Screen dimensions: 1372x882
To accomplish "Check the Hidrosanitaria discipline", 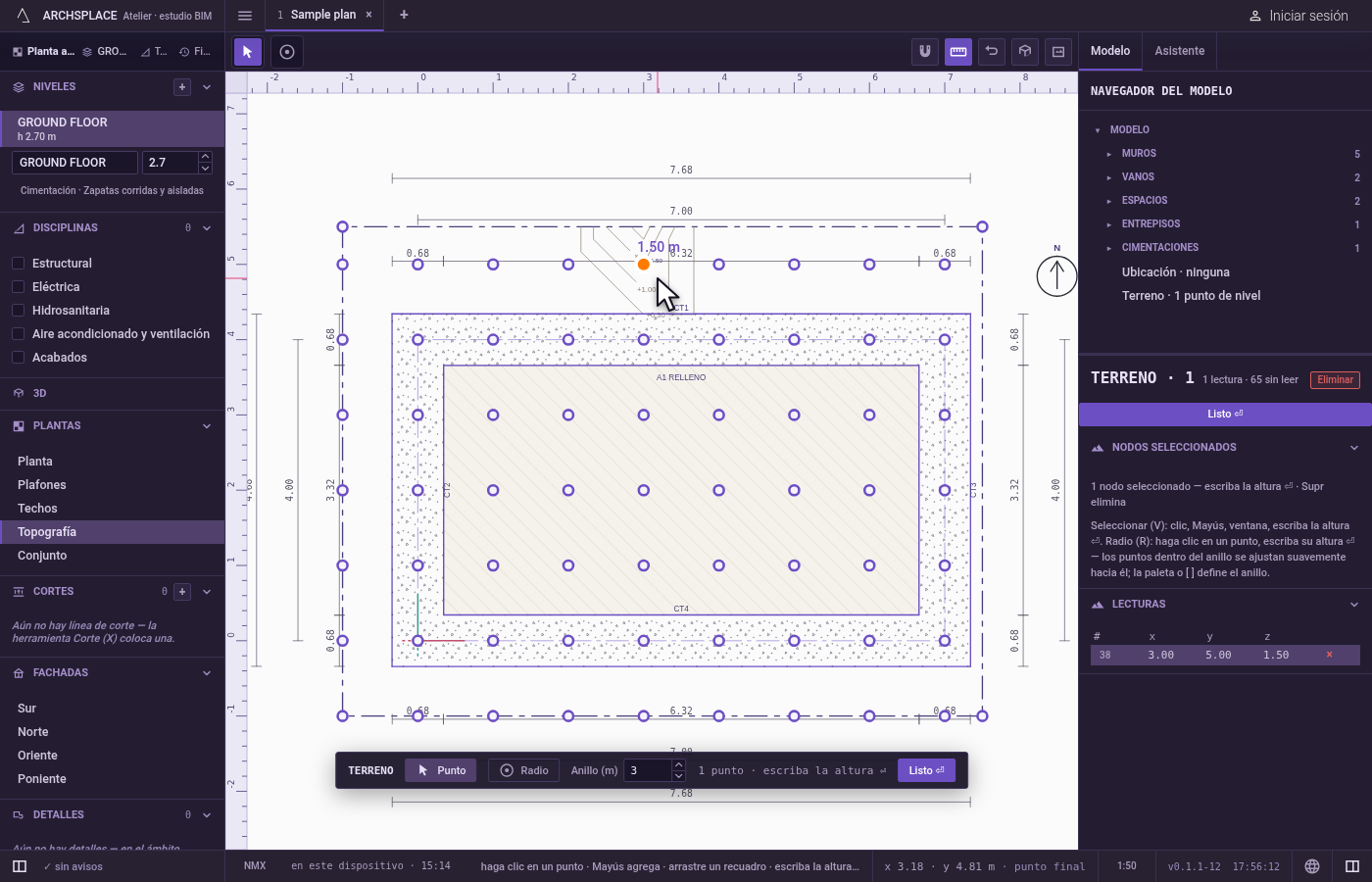I will click(x=18, y=311).
